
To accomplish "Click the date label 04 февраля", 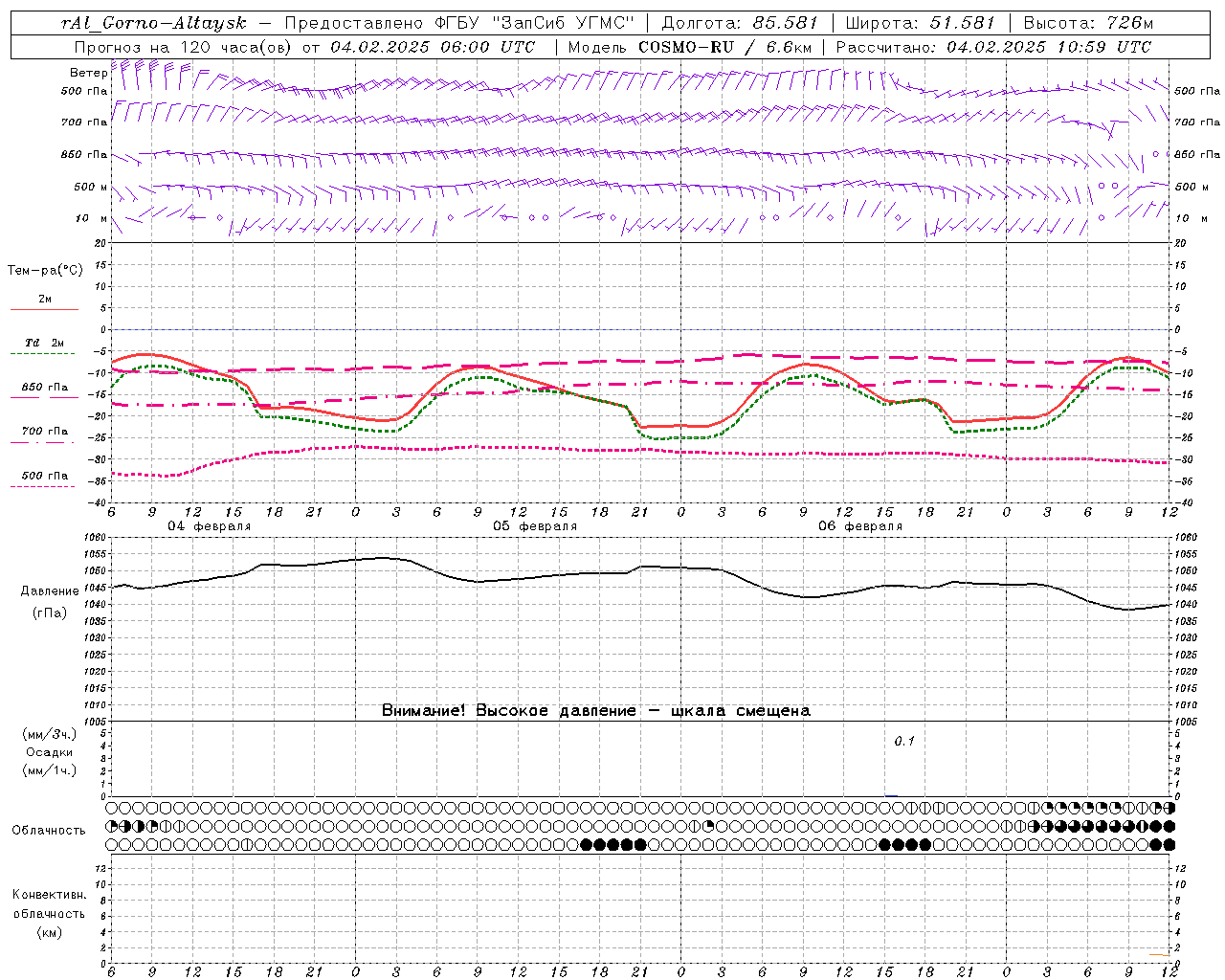I will 210,526.
